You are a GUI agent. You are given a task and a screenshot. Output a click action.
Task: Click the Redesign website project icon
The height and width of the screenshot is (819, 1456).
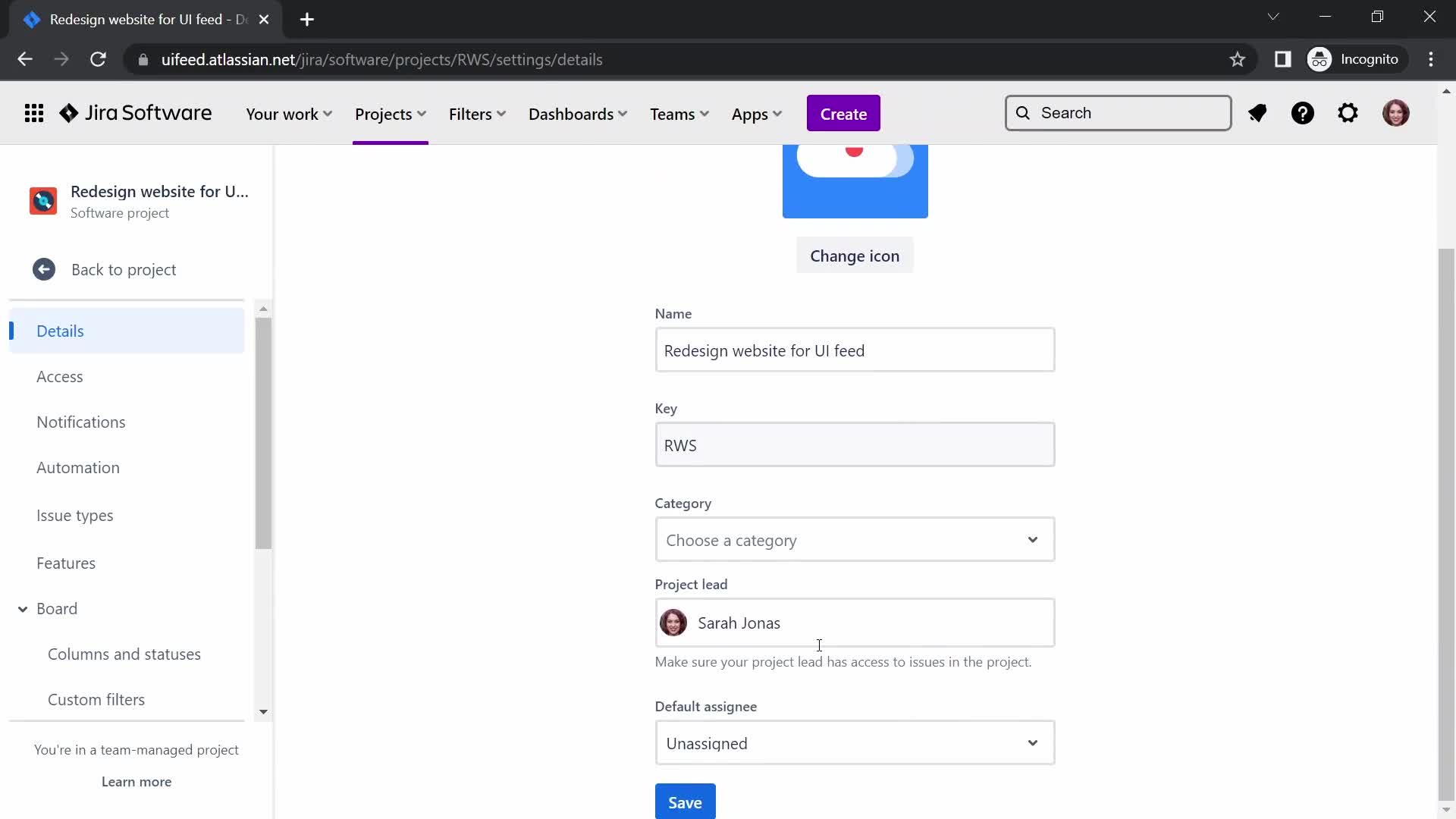click(x=42, y=200)
